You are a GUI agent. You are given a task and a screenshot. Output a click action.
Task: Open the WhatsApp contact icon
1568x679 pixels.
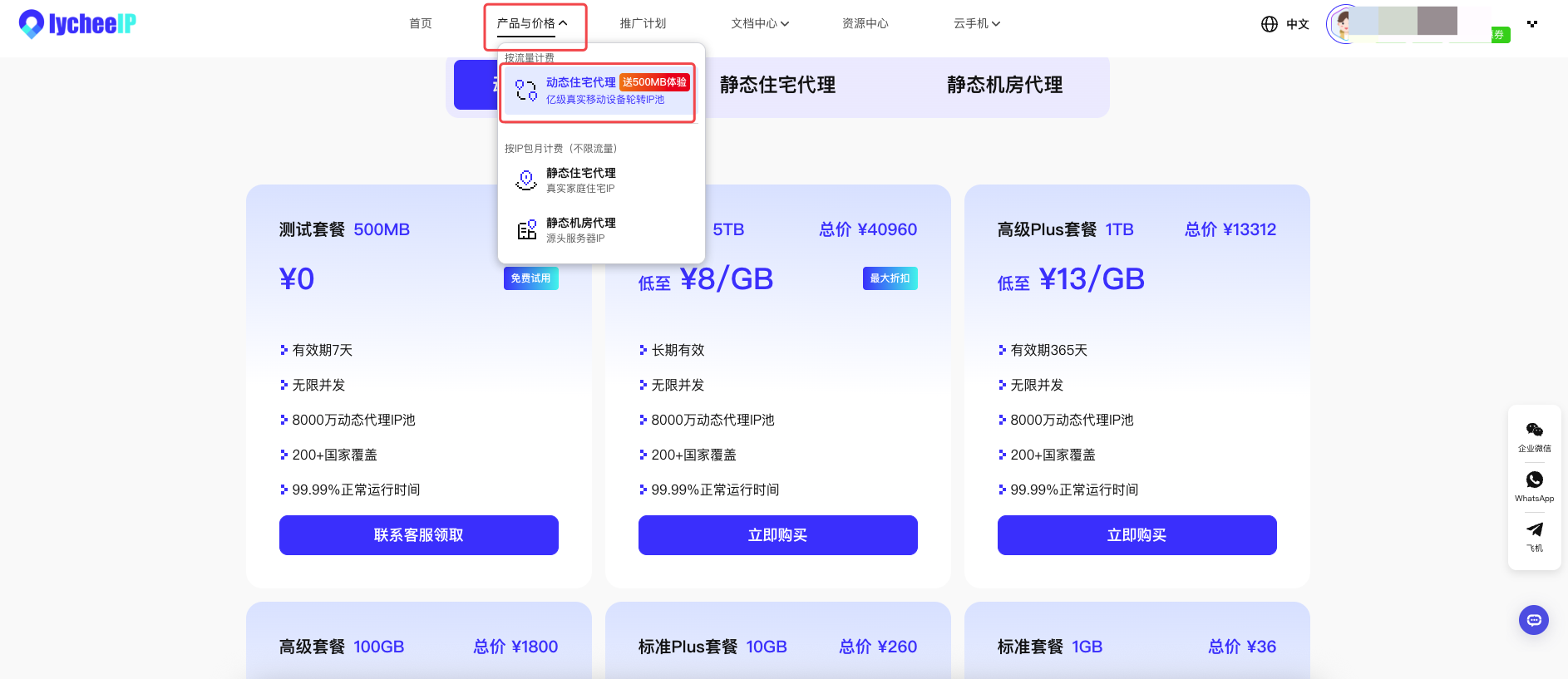[1534, 480]
